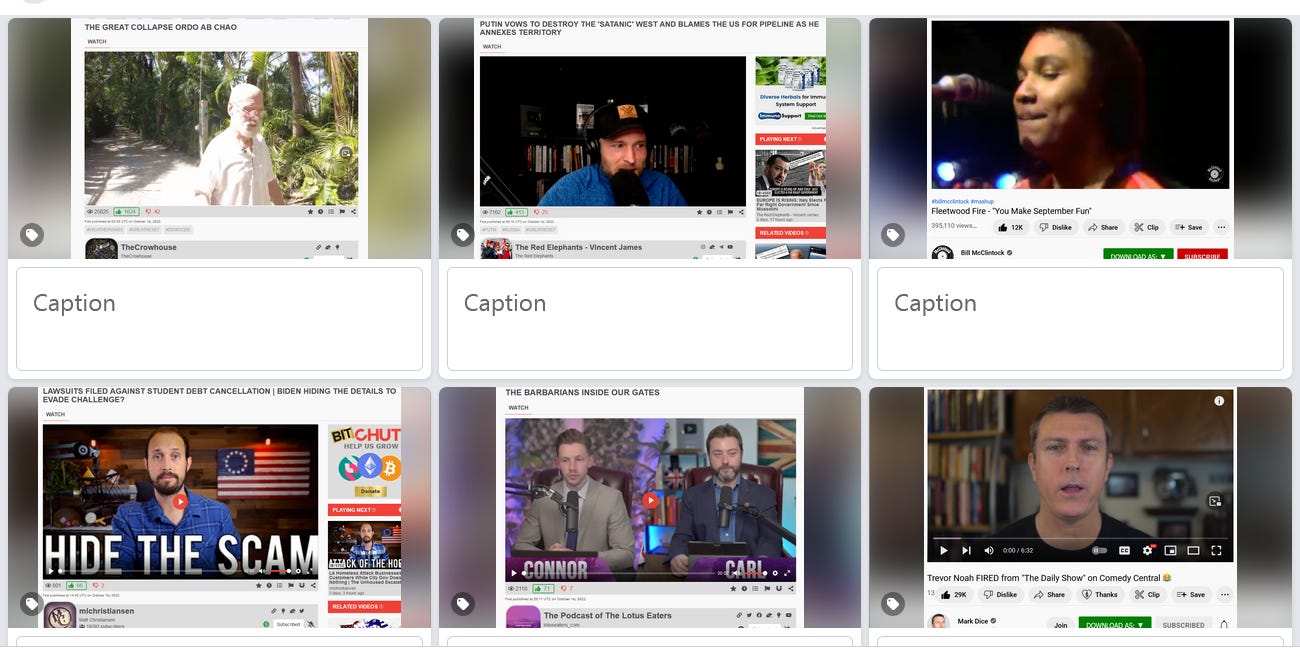Click Dislike under Fleetwood Fire video
The height and width of the screenshot is (657, 1300).
[1055, 227]
